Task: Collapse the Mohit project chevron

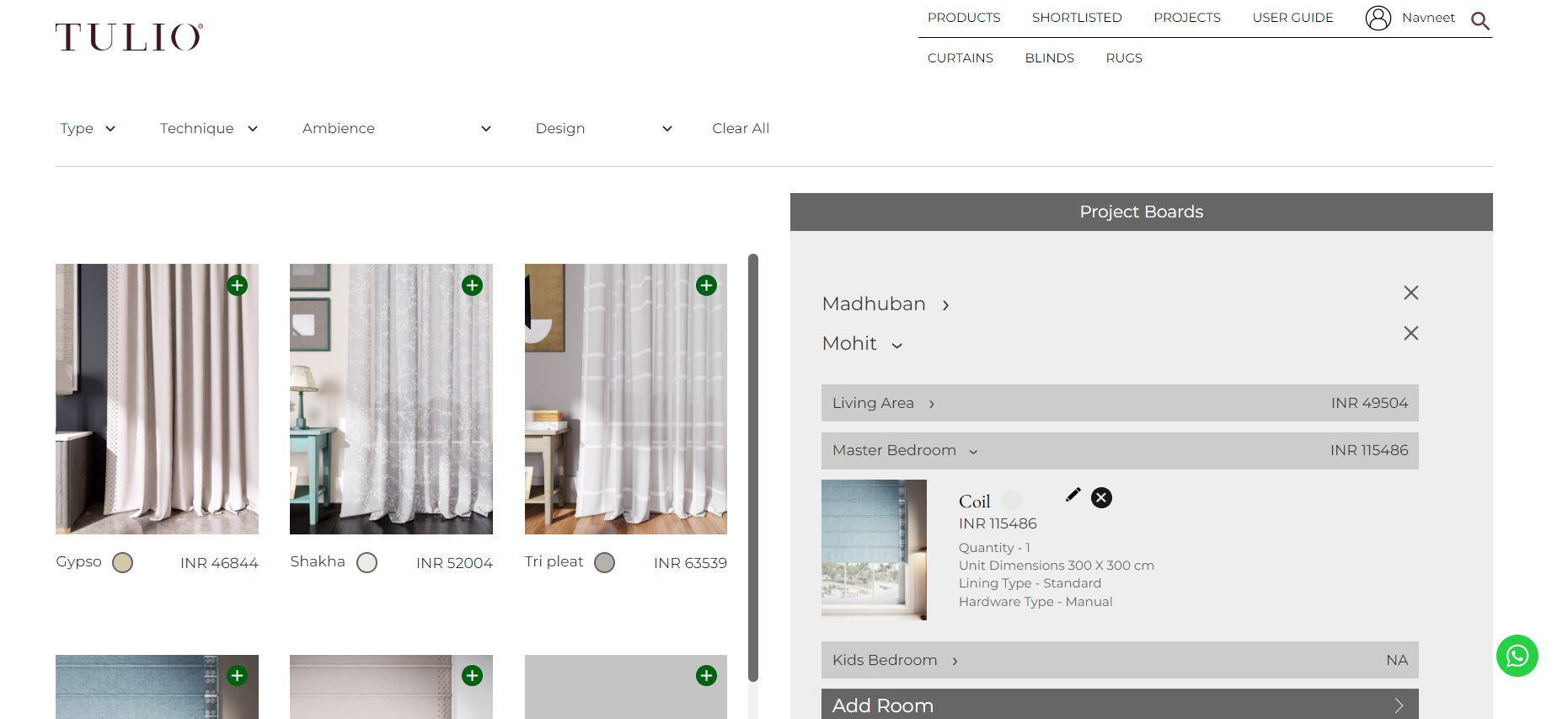Action: pyautogui.click(x=896, y=345)
